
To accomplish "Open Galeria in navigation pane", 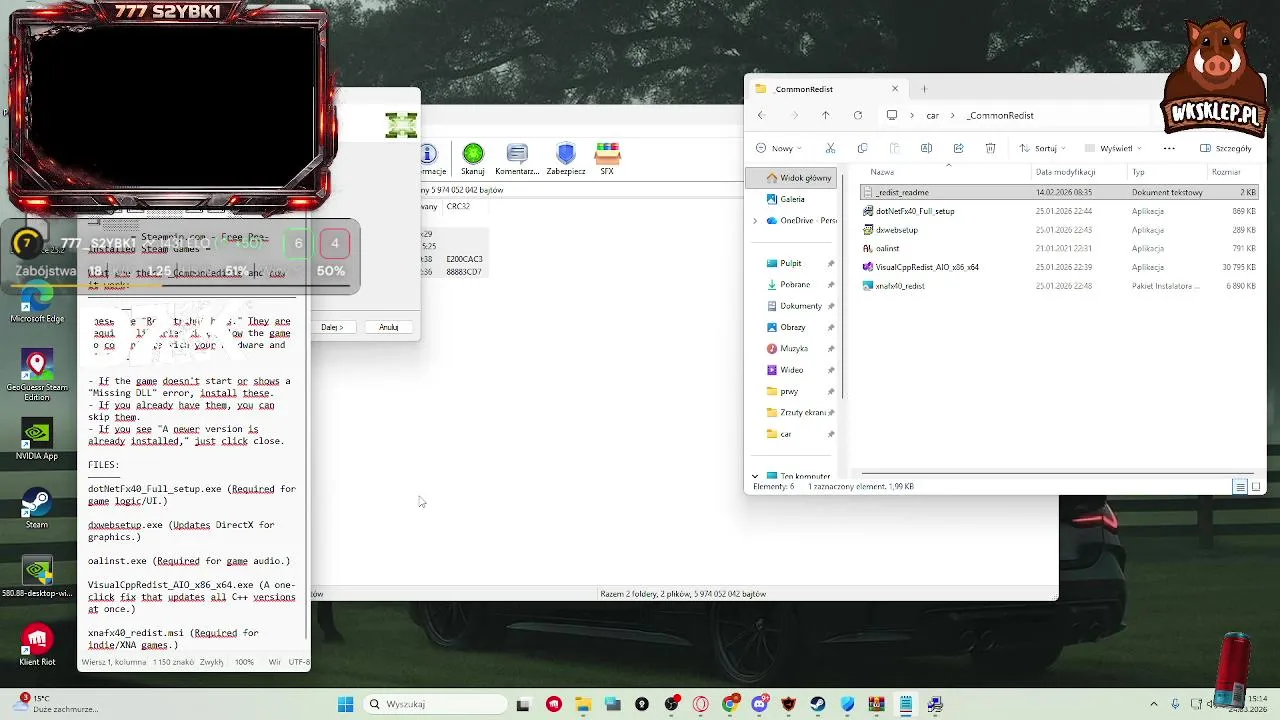I will tap(794, 199).
